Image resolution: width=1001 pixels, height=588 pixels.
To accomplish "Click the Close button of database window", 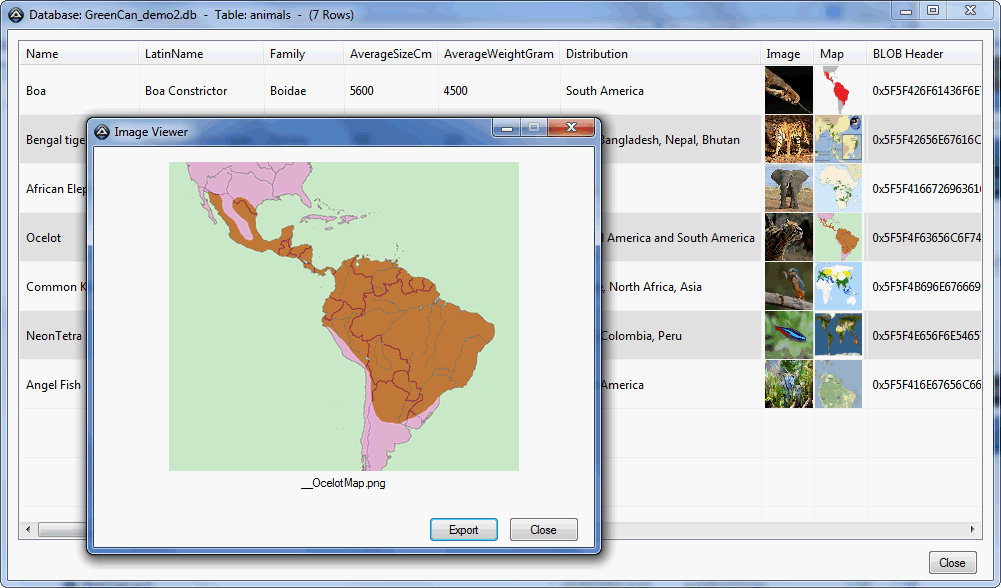I will [952, 563].
